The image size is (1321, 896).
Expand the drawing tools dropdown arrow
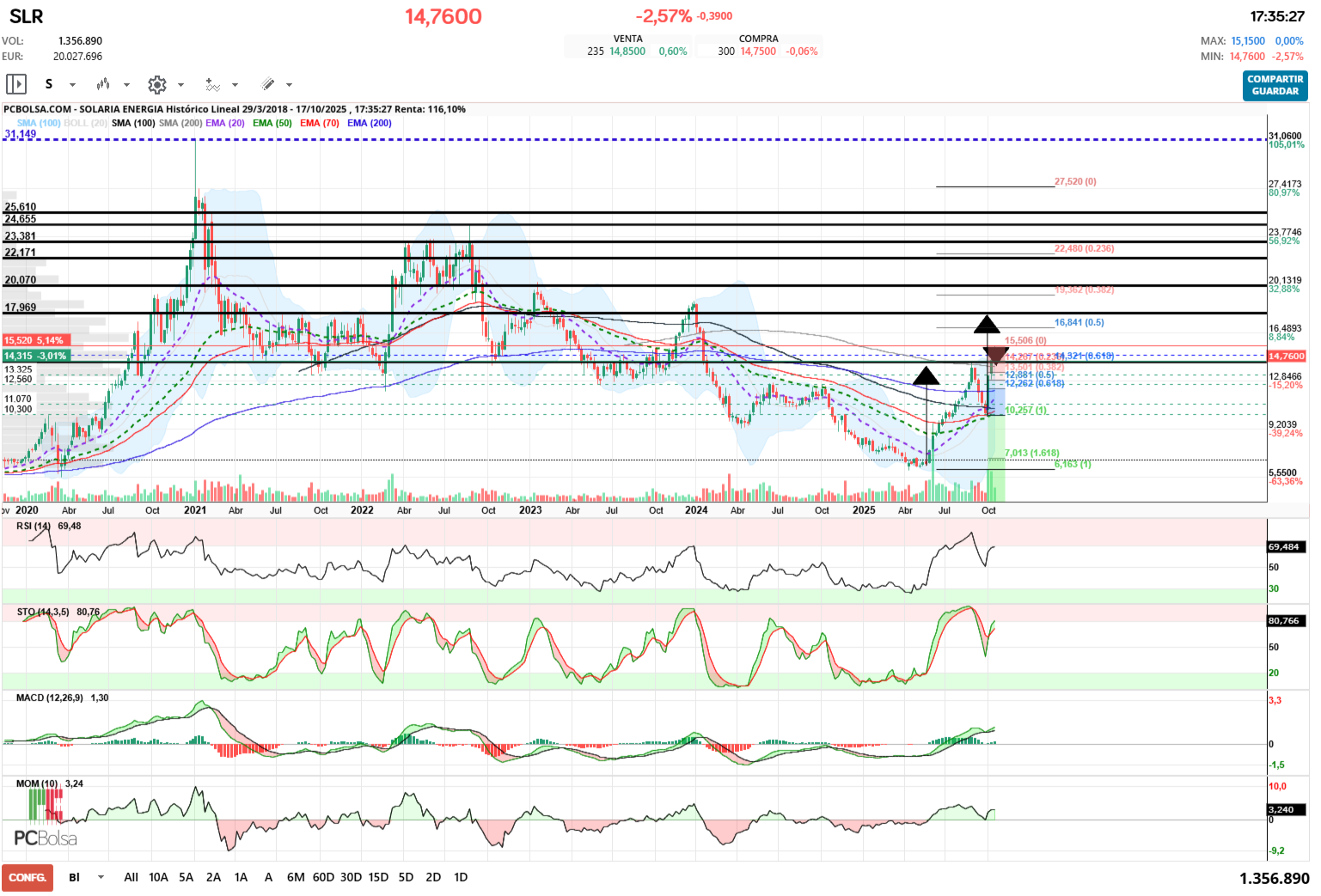[x=289, y=85]
